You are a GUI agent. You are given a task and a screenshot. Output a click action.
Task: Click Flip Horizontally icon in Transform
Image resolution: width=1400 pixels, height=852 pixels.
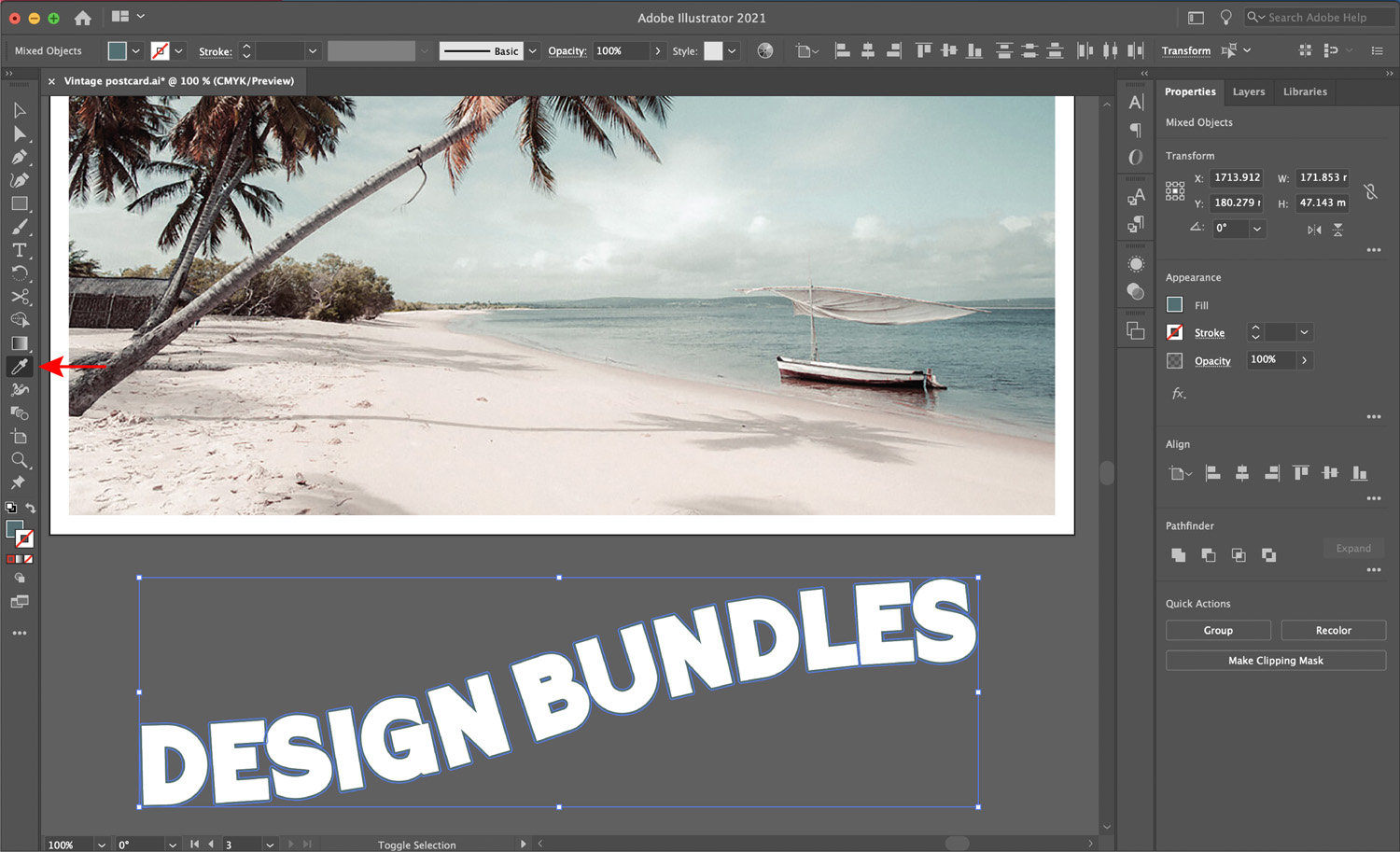point(1314,230)
